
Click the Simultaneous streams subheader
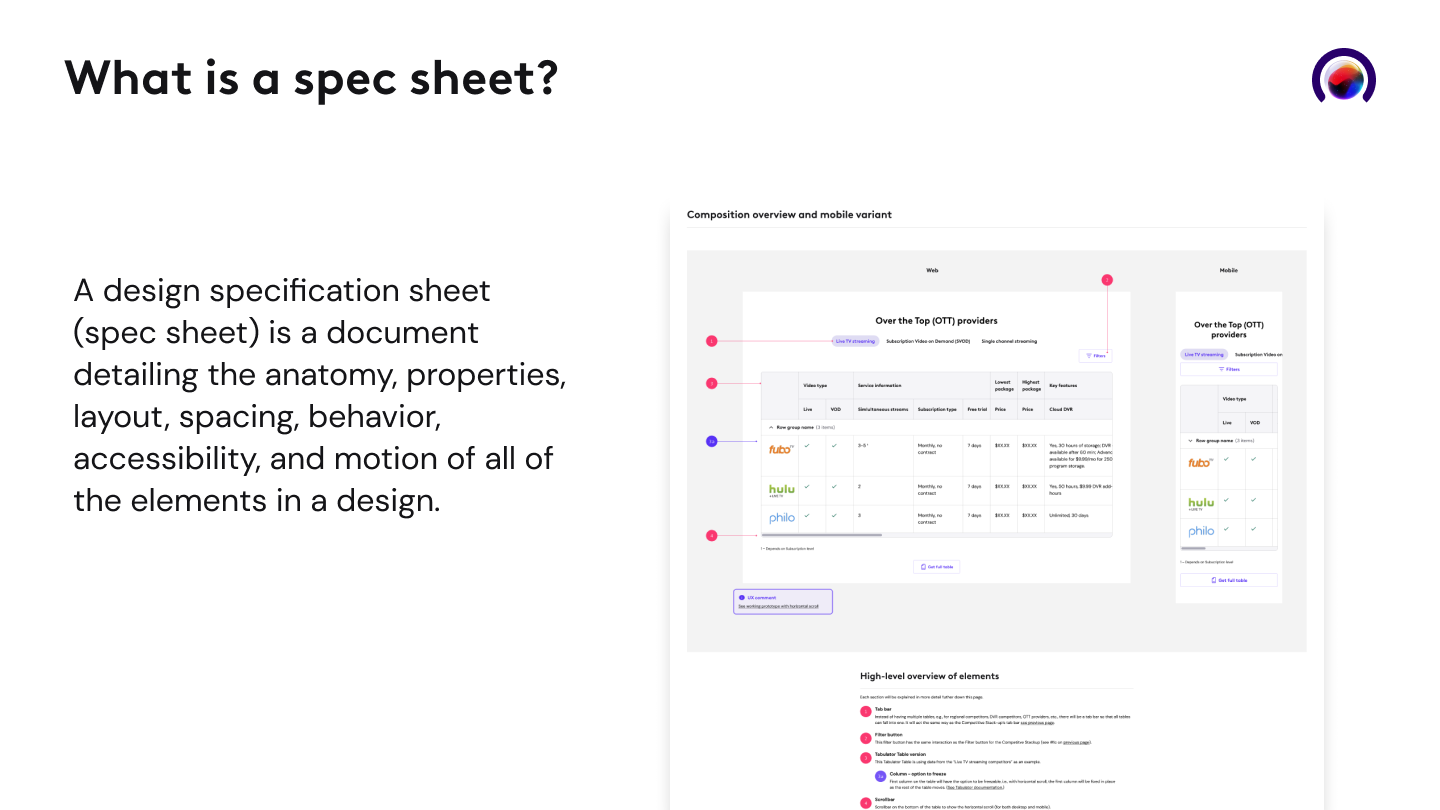883,409
